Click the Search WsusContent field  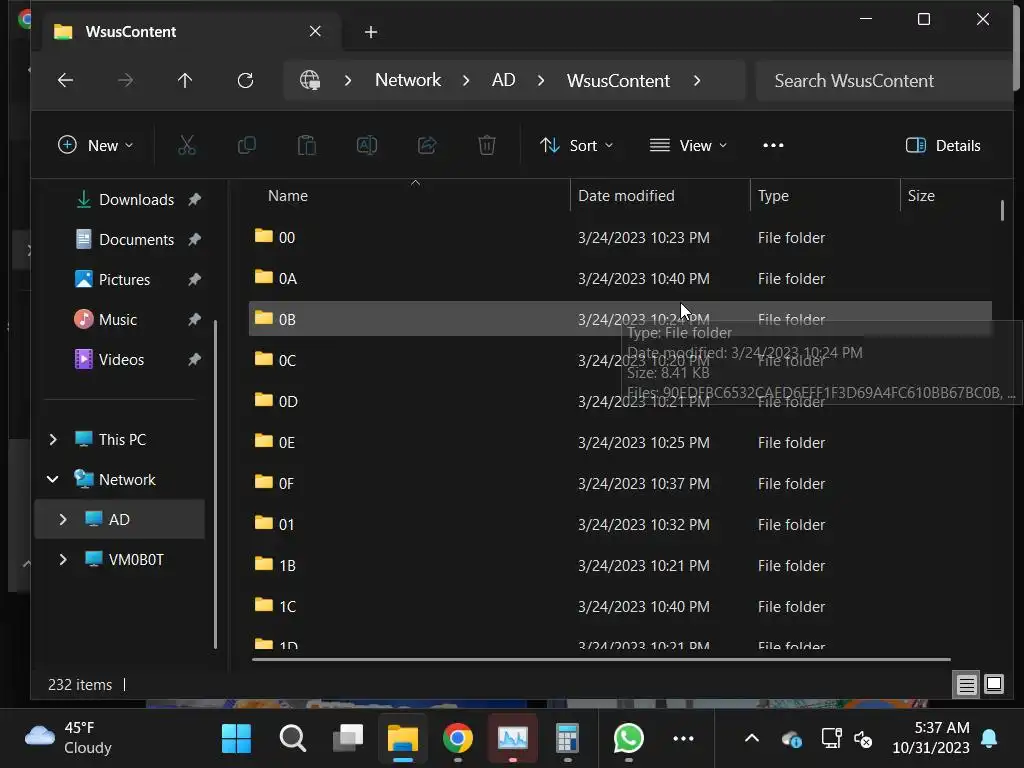coord(883,80)
